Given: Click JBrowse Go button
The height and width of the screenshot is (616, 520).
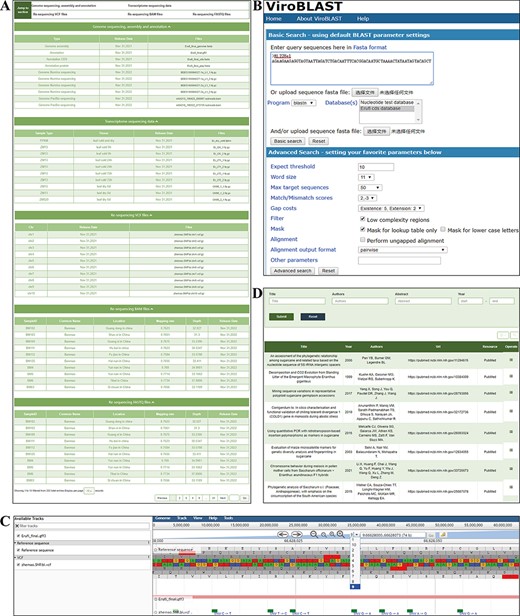Looking at the screenshot, I should point(432,535).
